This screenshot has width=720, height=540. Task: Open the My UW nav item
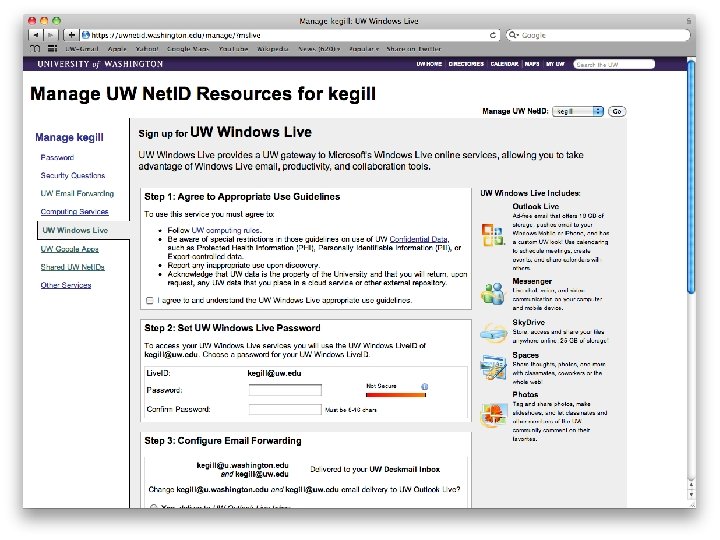pos(555,64)
